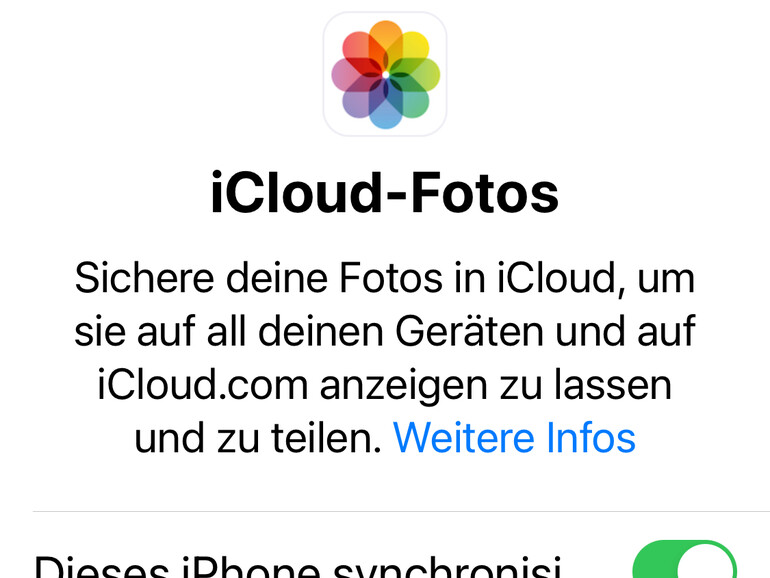Click the blue petal of Photos icon
The height and width of the screenshot is (578, 770).
click(386, 110)
